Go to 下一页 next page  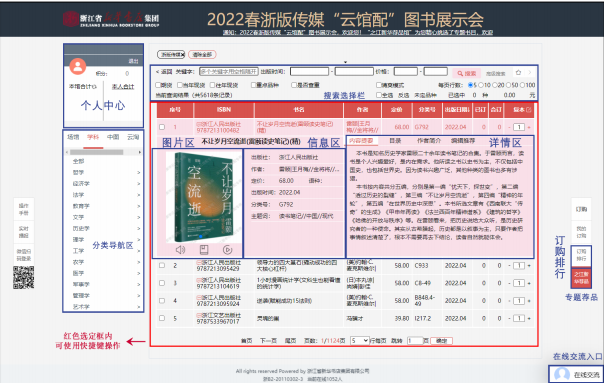coord(268,341)
